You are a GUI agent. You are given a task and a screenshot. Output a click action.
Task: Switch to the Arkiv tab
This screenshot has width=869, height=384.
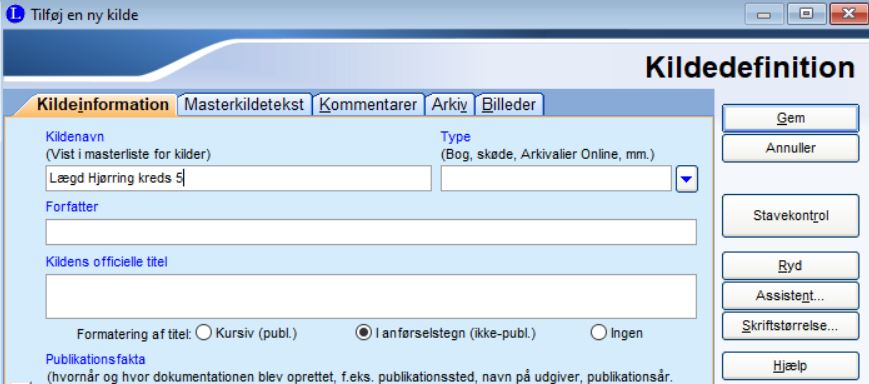(449, 104)
